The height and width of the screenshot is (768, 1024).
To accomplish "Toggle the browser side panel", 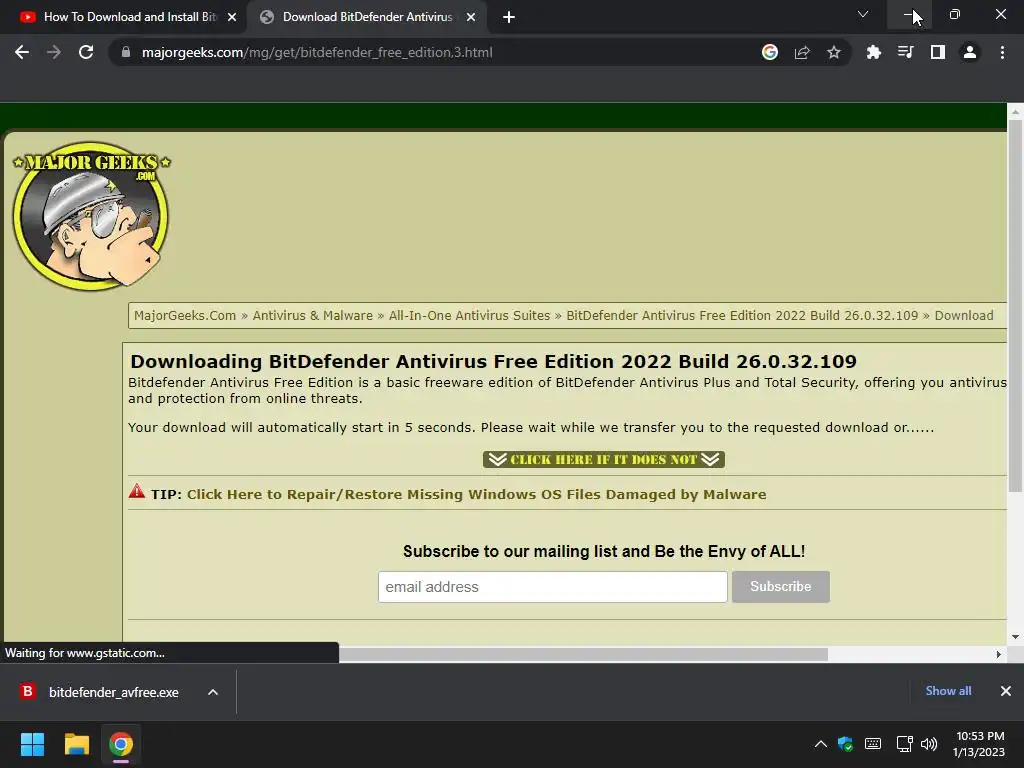I will pos(938,52).
